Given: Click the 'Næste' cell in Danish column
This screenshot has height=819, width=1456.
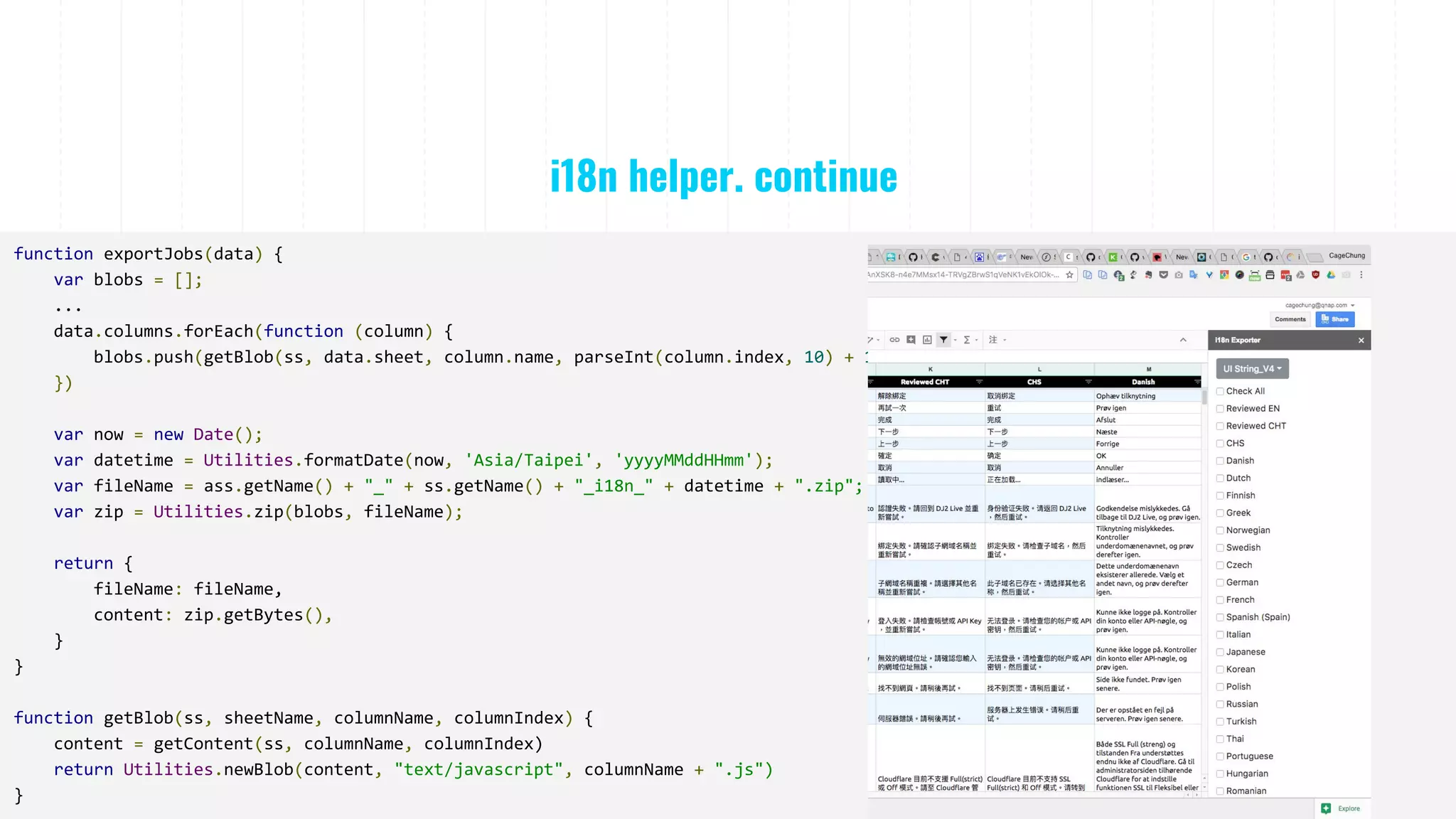Looking at the screenshot, I should (x=1147, y=432).
